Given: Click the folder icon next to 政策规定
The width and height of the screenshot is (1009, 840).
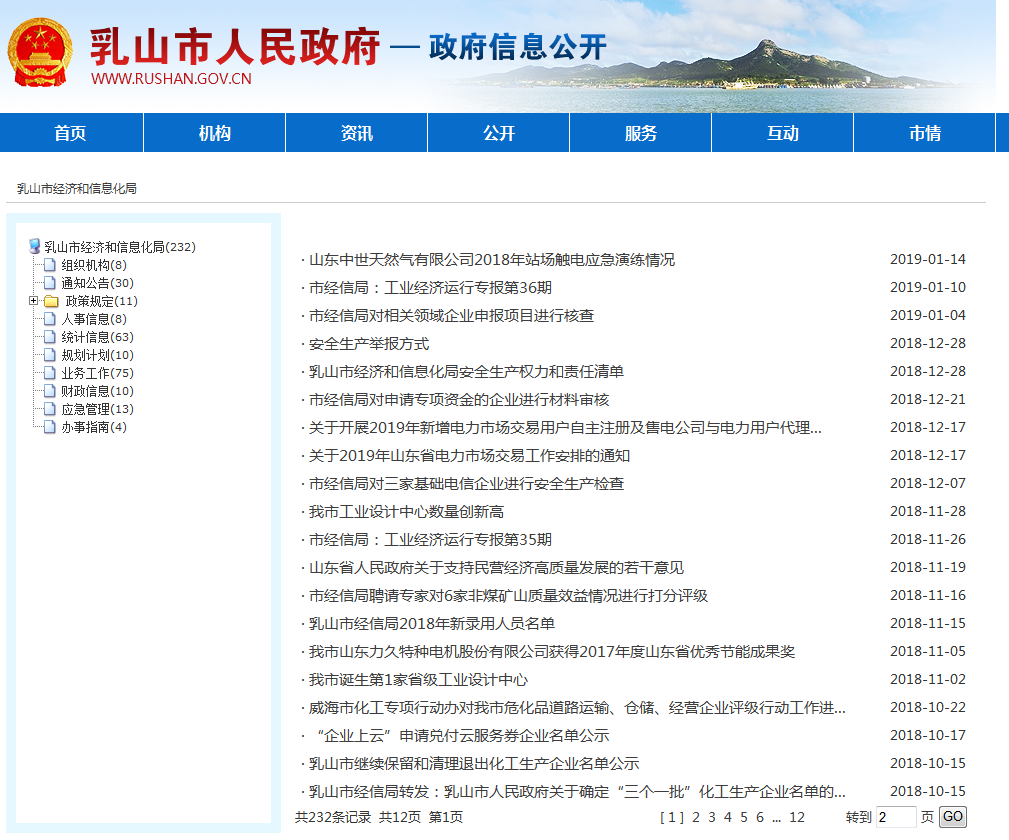Looking at the screenshot, I should tap(51, 301).
